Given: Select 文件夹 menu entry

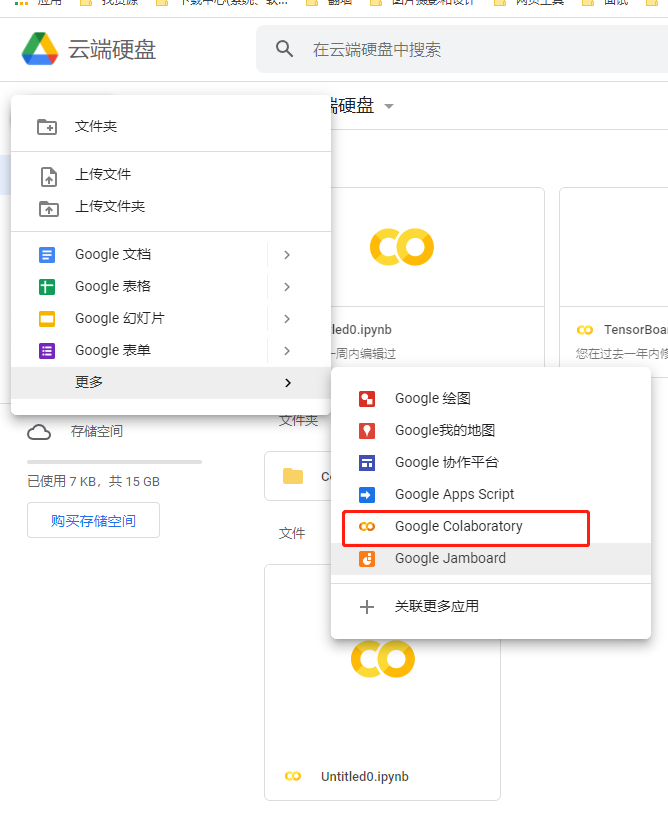Looking at the screenshot, I should coord(171,127).
